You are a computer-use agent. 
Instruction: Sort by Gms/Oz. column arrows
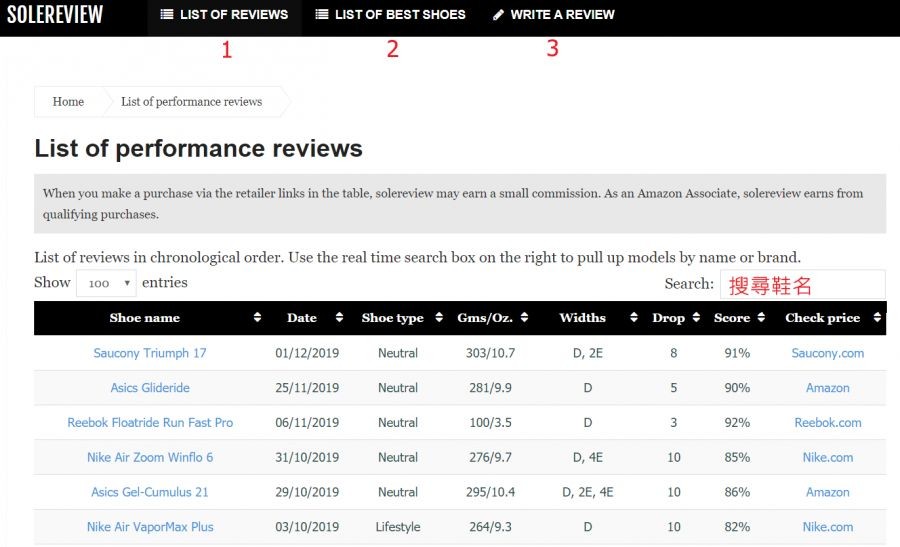click(x=524, y=317)
